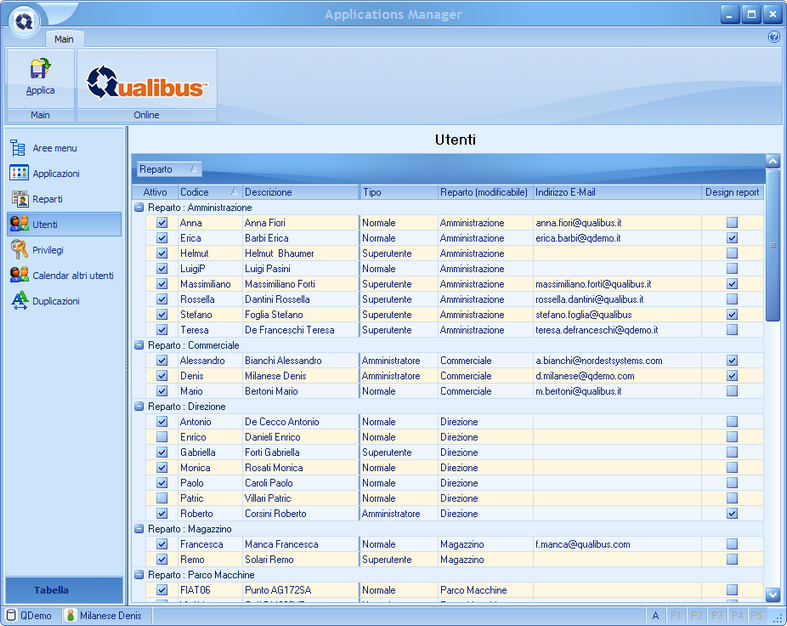Collapse the Reparto : Magazzino group
The width and height of the screenshot is (787, 626).
coord(139,529)
